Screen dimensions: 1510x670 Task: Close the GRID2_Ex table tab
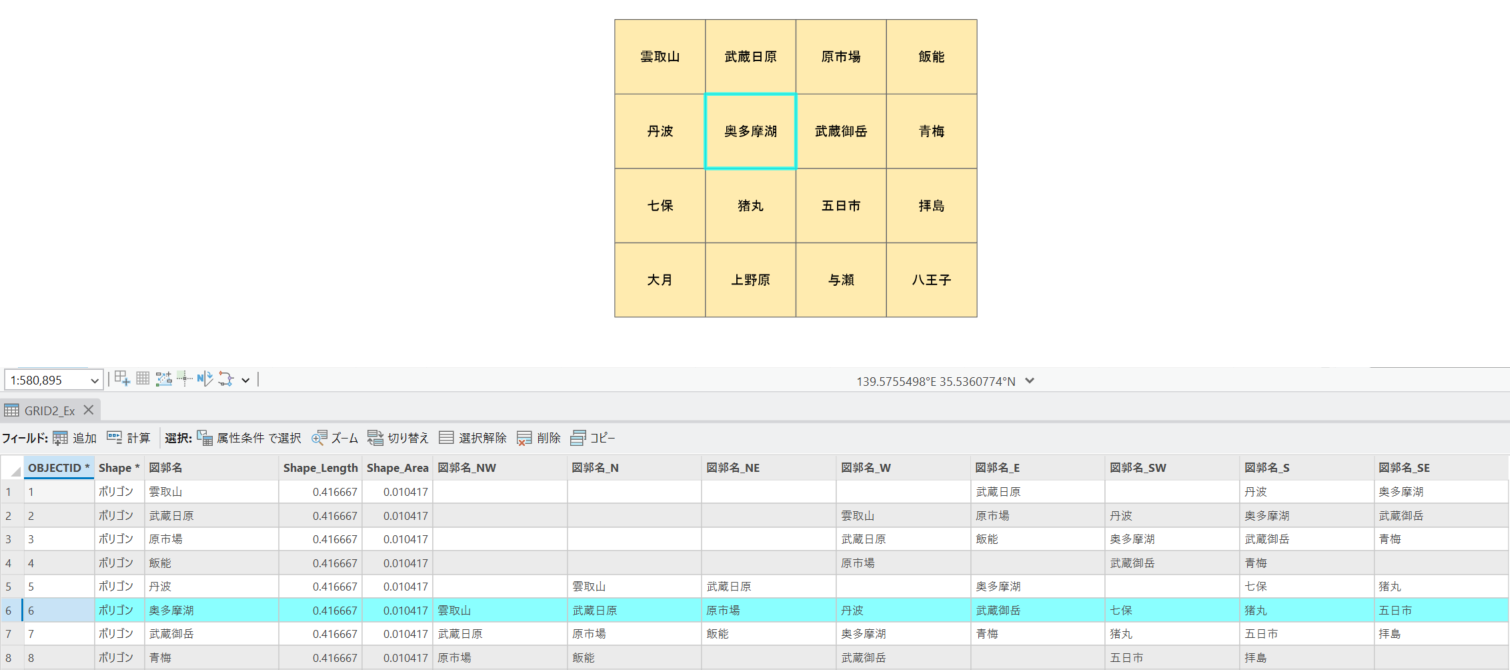click(88, 410)
